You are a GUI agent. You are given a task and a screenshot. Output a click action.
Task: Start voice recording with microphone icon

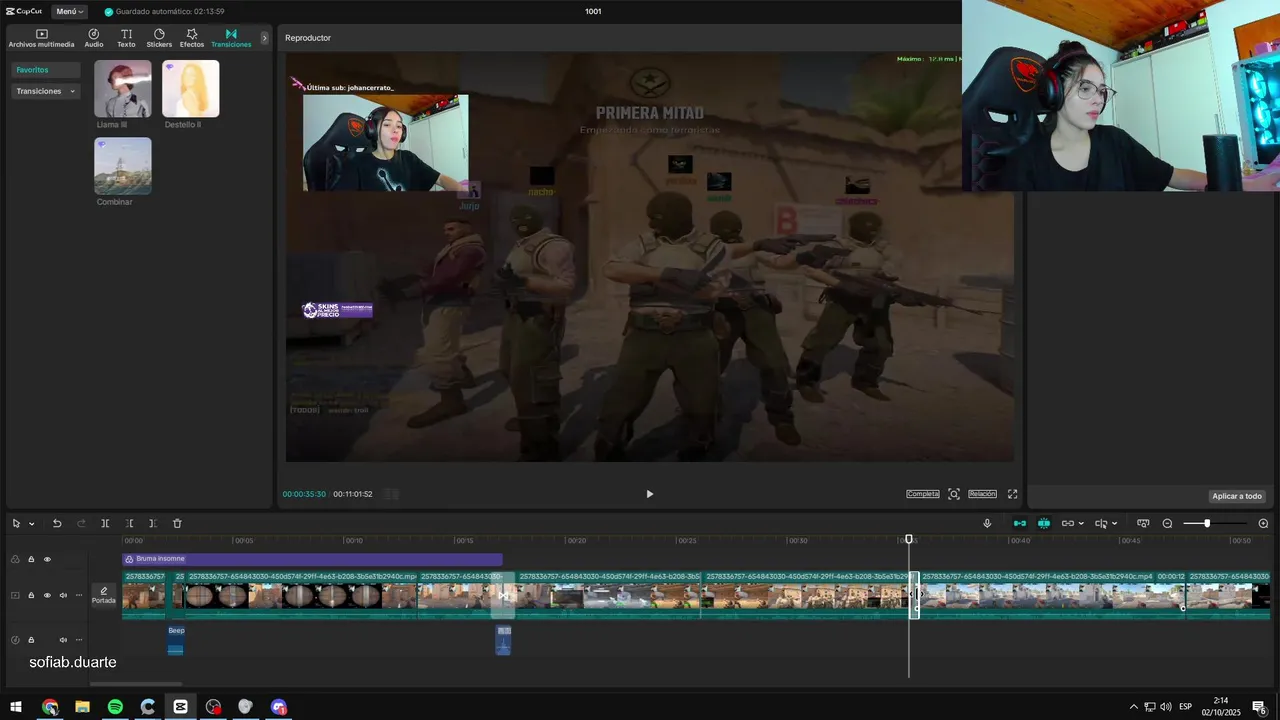[x=987, y=524]
